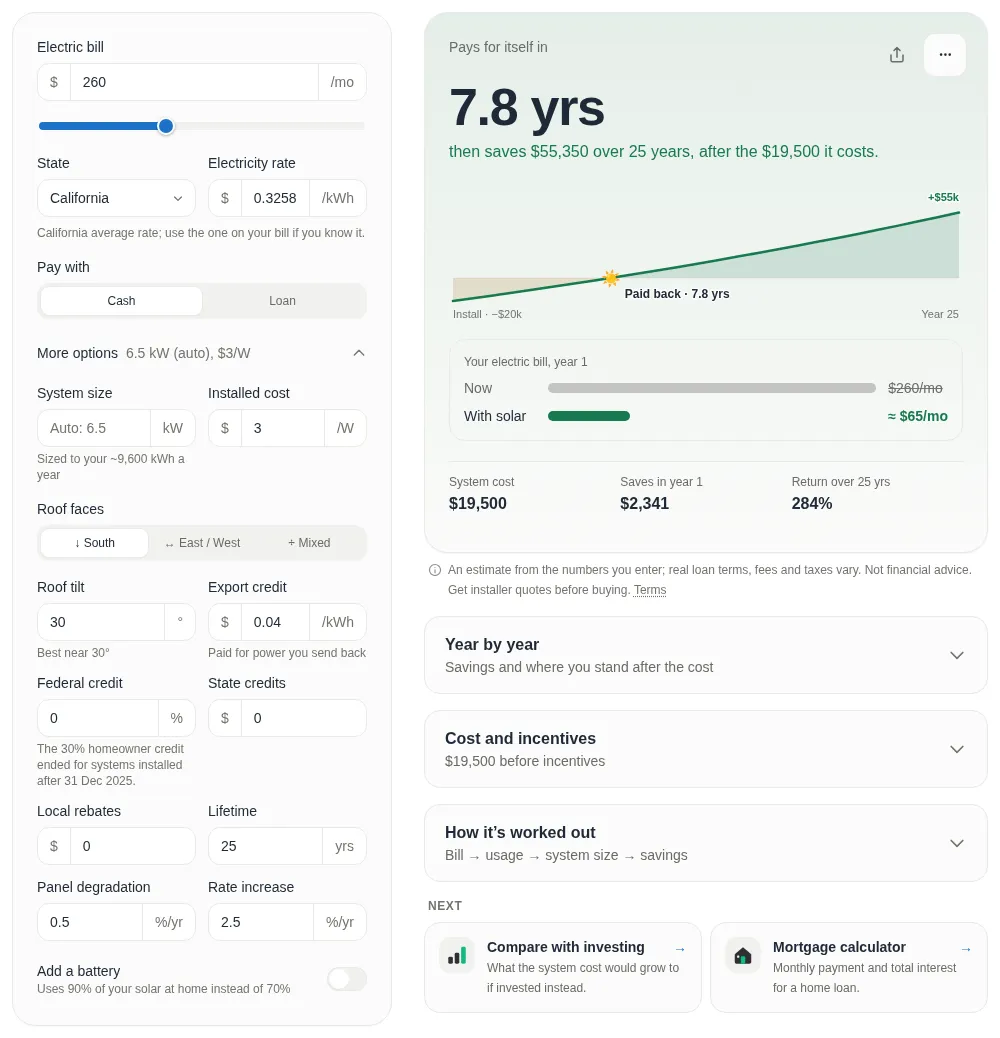Click the info icon beside estimate disclaimer

(x=435, y=570)
